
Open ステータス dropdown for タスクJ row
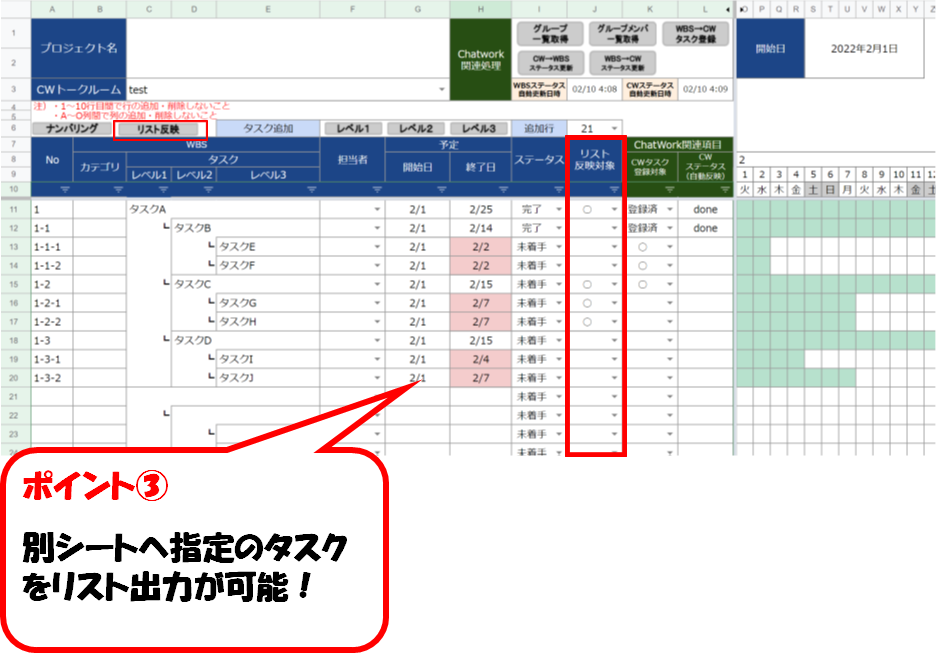559,378
